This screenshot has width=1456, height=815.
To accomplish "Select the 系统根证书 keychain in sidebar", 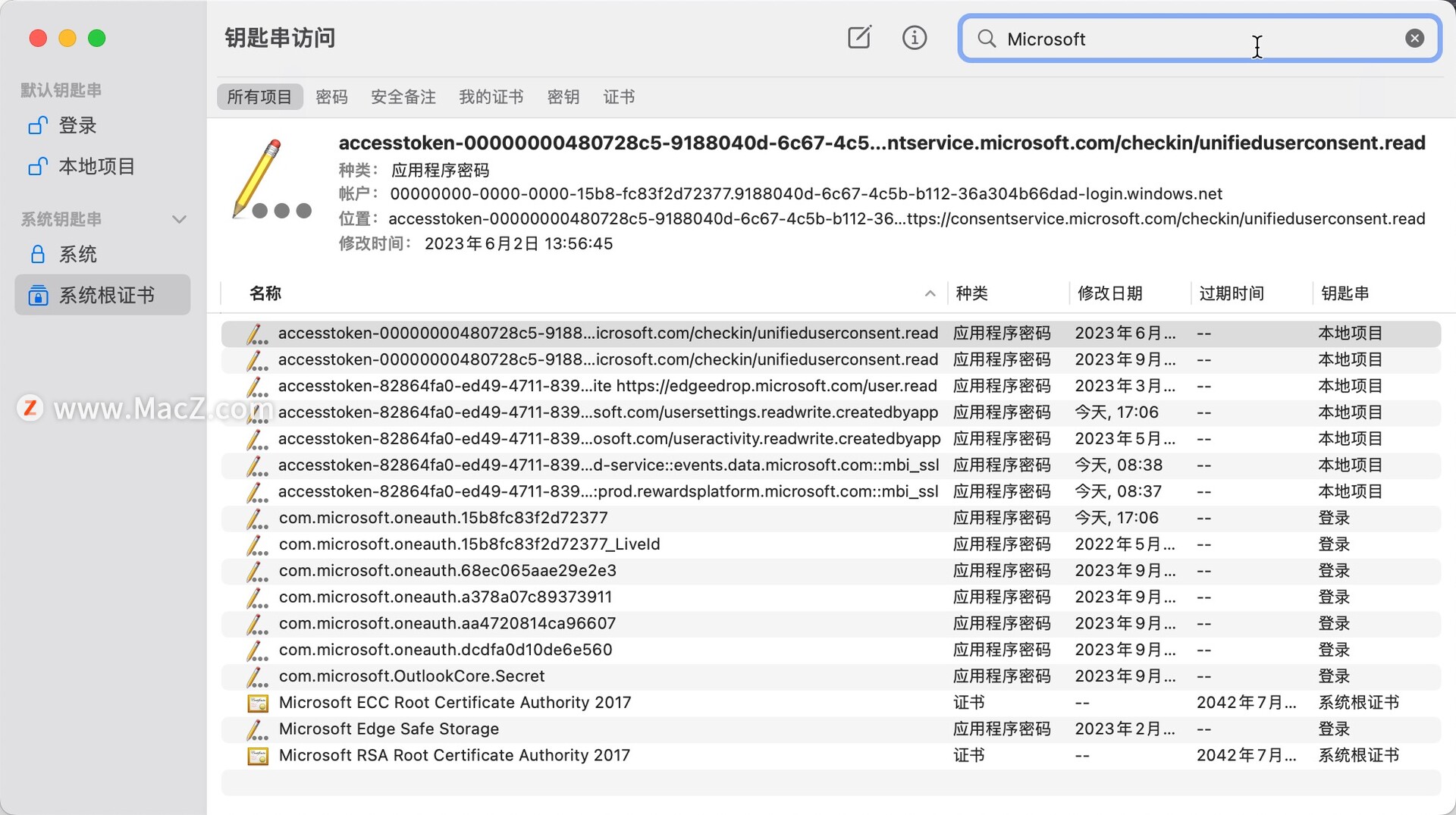I will pyautogui.click(x=102, y=295).
